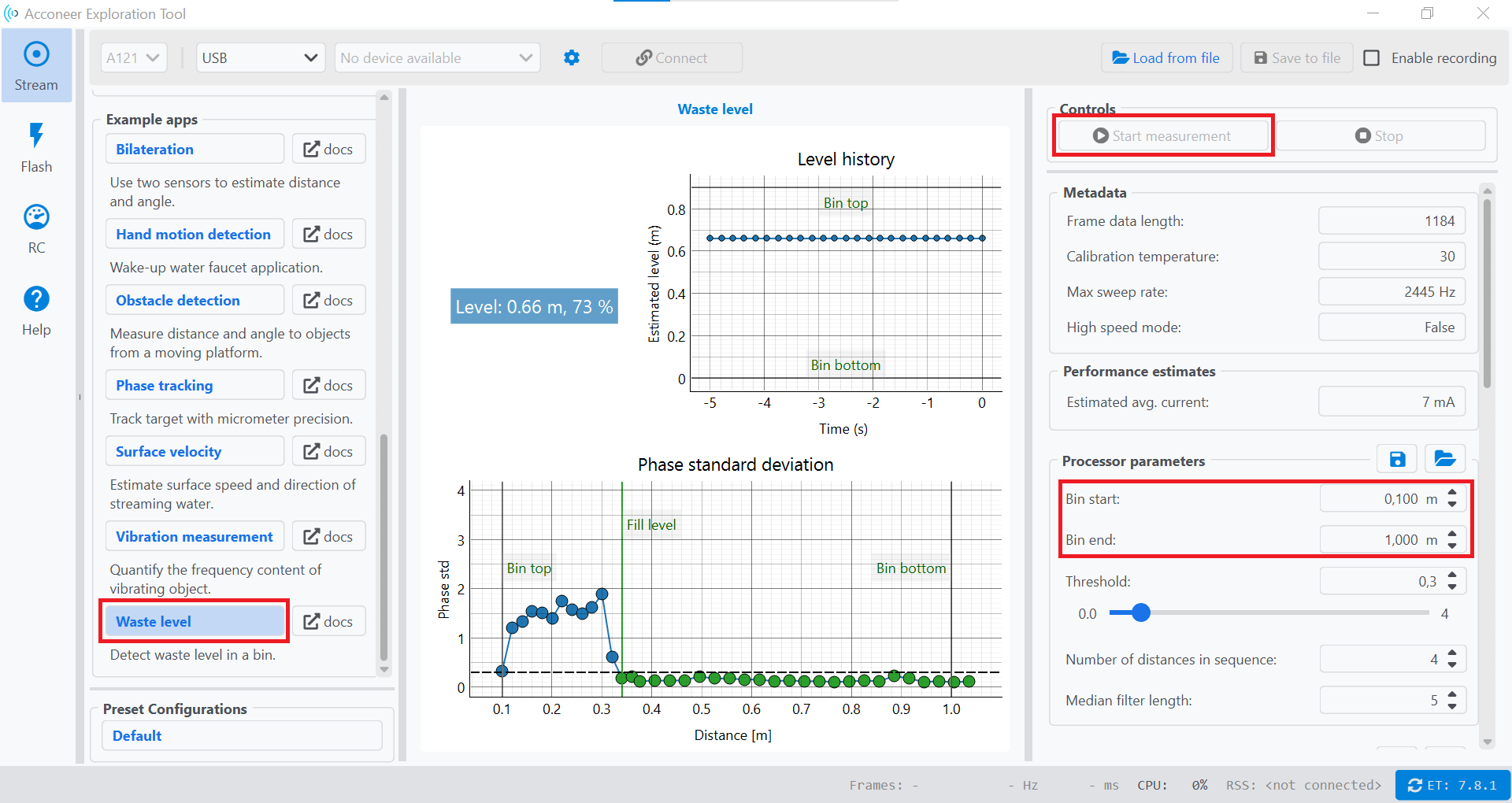Image resolution: width=1512 pixels, height=803 pixels.
Task: Save processor parameters with floppy disk icon
Action: coord(1397,459)
